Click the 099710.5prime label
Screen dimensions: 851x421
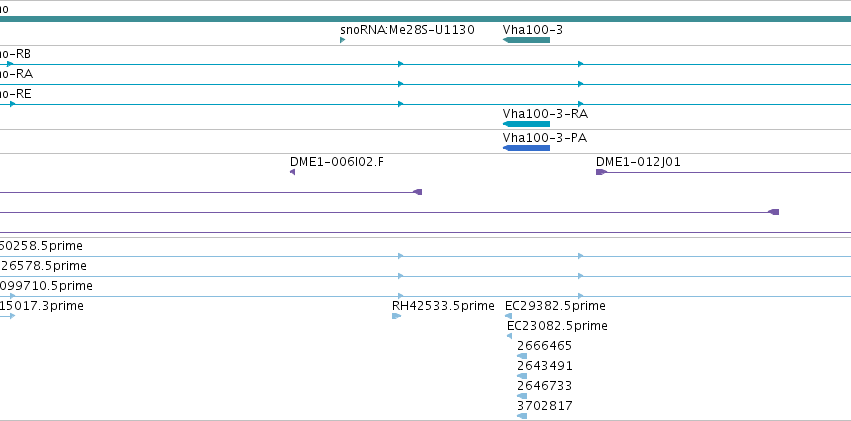[x=46, y=286]
